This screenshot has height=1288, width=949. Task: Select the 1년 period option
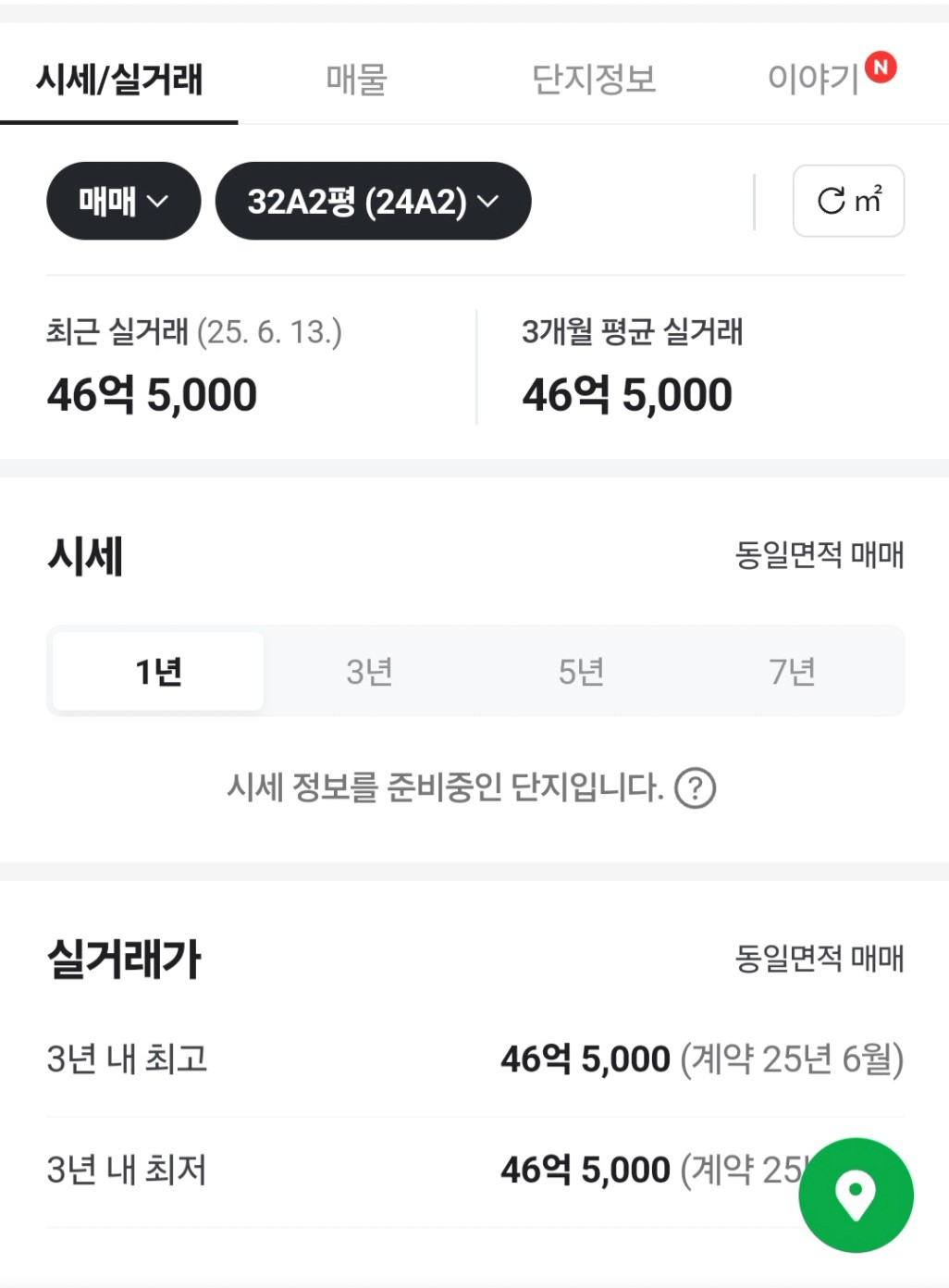158,672
